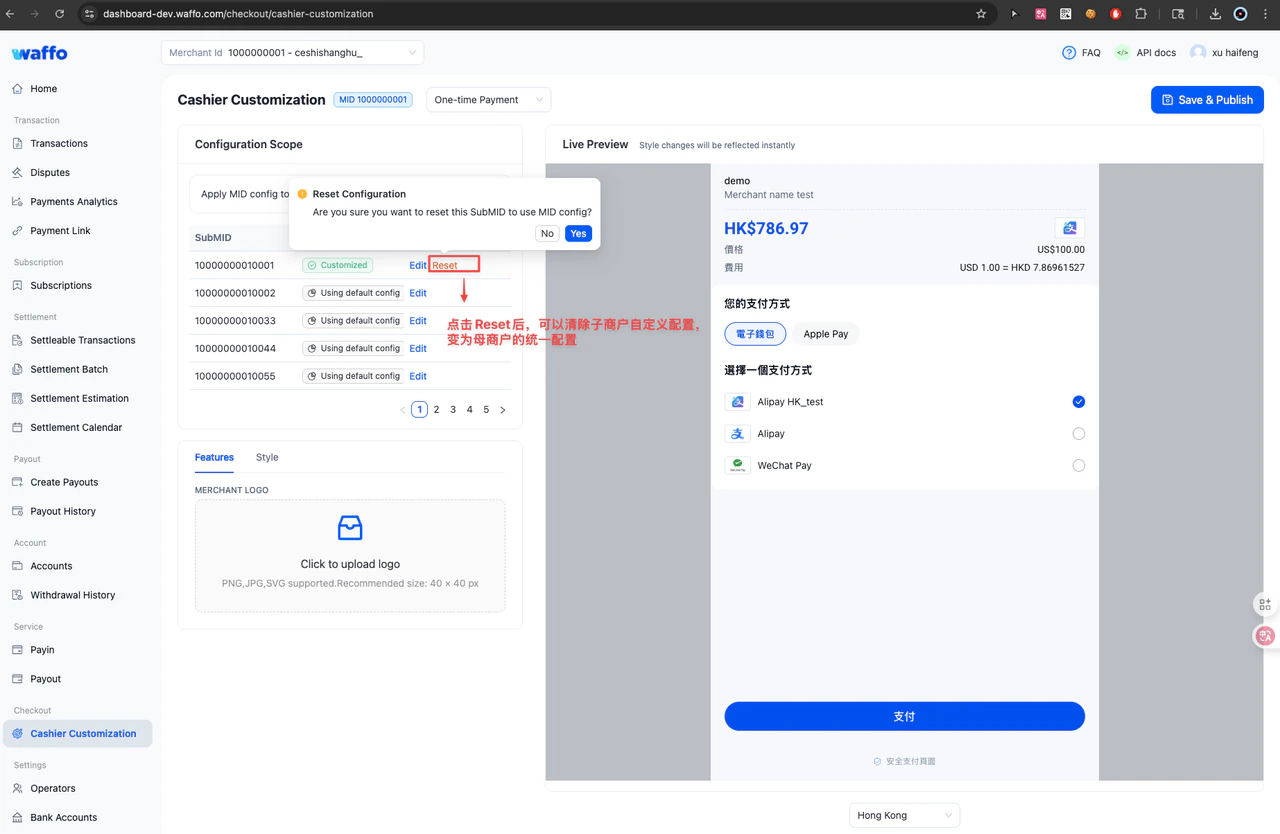Click the Bank Accounts sidebar icon
This screenshot has width=1280, height=834.
tap(17, 817)
